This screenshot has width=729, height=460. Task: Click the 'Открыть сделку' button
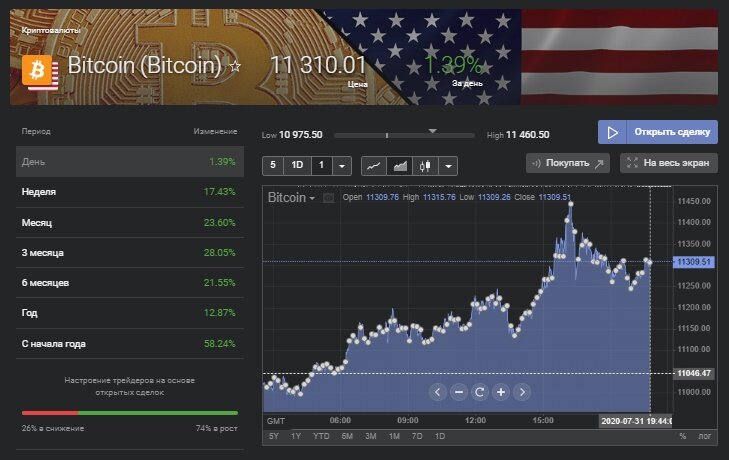point(657,133)
